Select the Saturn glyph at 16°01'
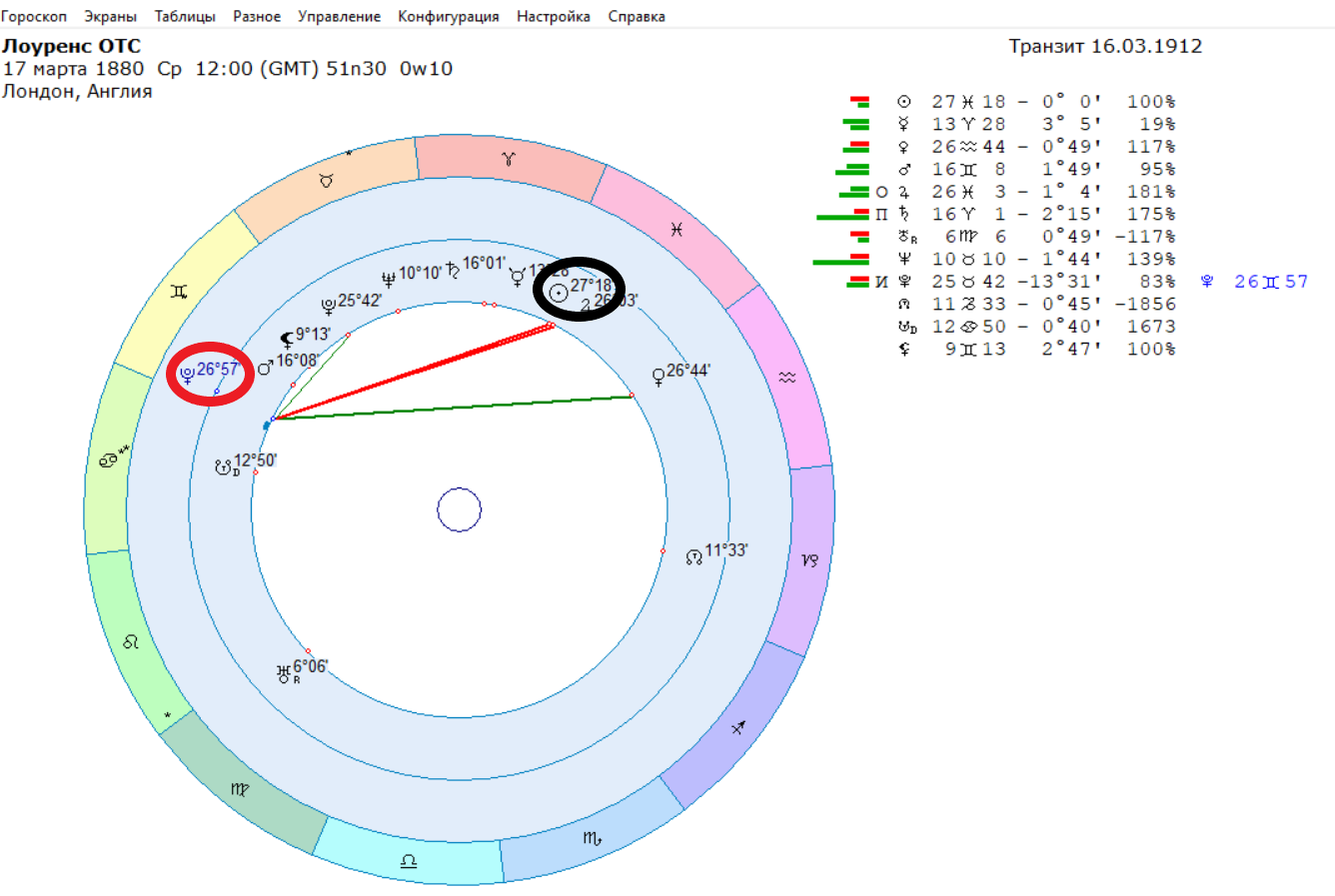The width and height of the screenshot is (1335, 896). point(453,268)
